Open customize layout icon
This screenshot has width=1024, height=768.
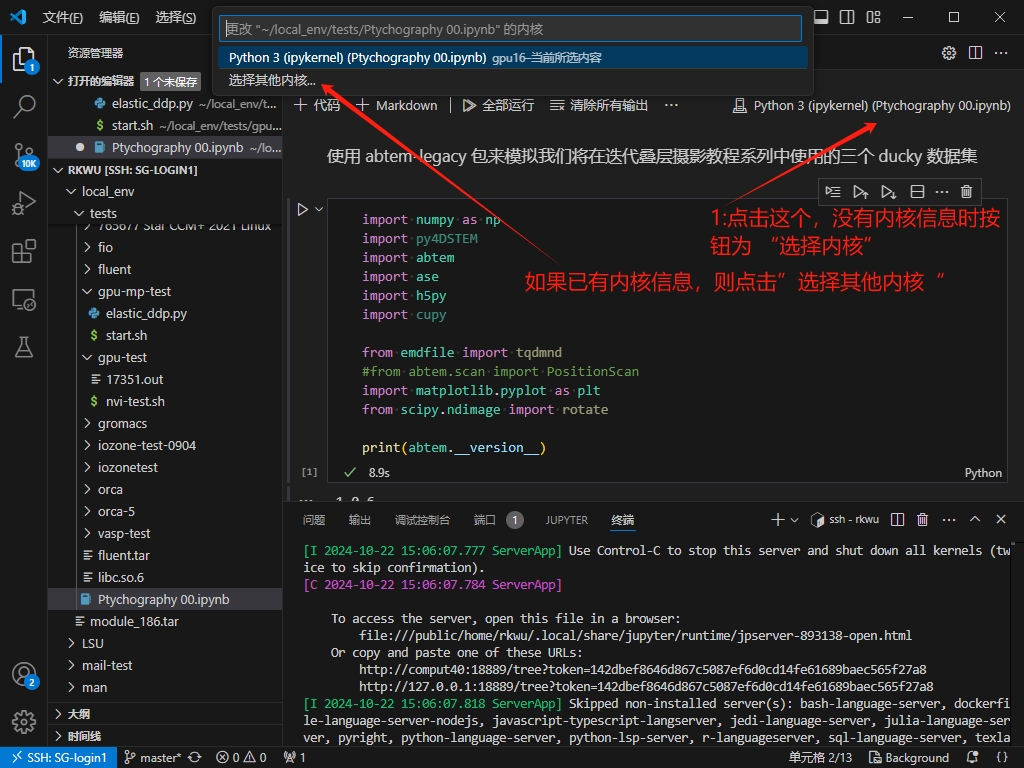874,17
